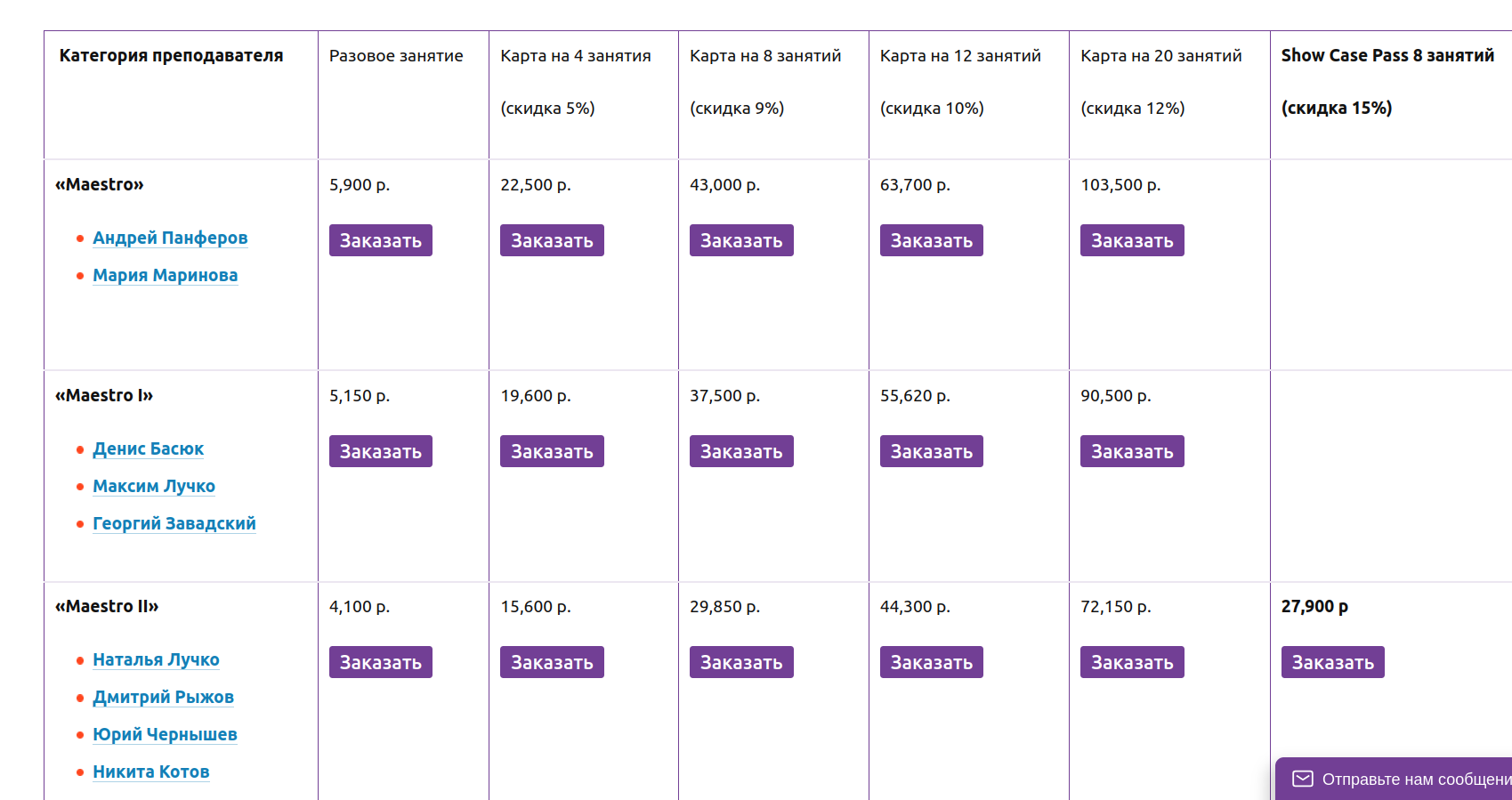Follow the Дмитрий Рыжов link
The width and height of the screenshot is (1512, 800).
click(163, 698)
